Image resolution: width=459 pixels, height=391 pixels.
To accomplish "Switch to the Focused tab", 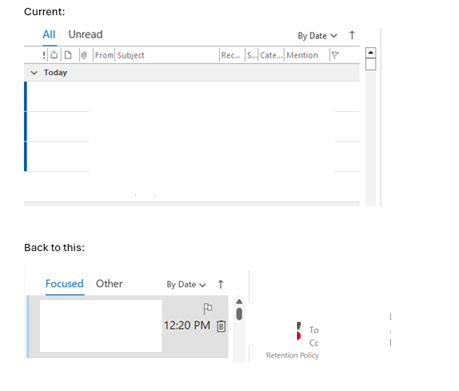I will [64, 284].
